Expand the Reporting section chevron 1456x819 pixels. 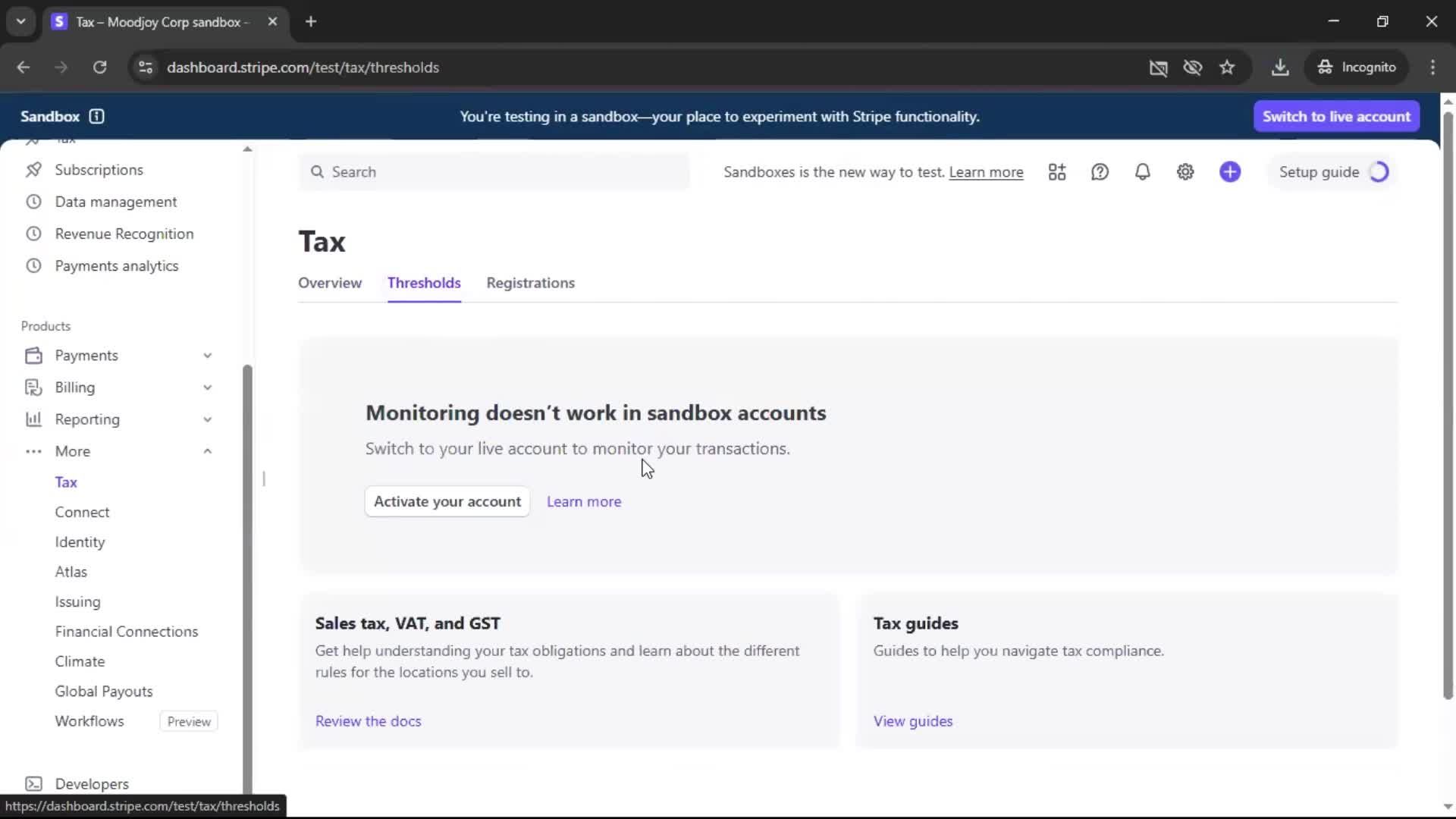[207, 419]
